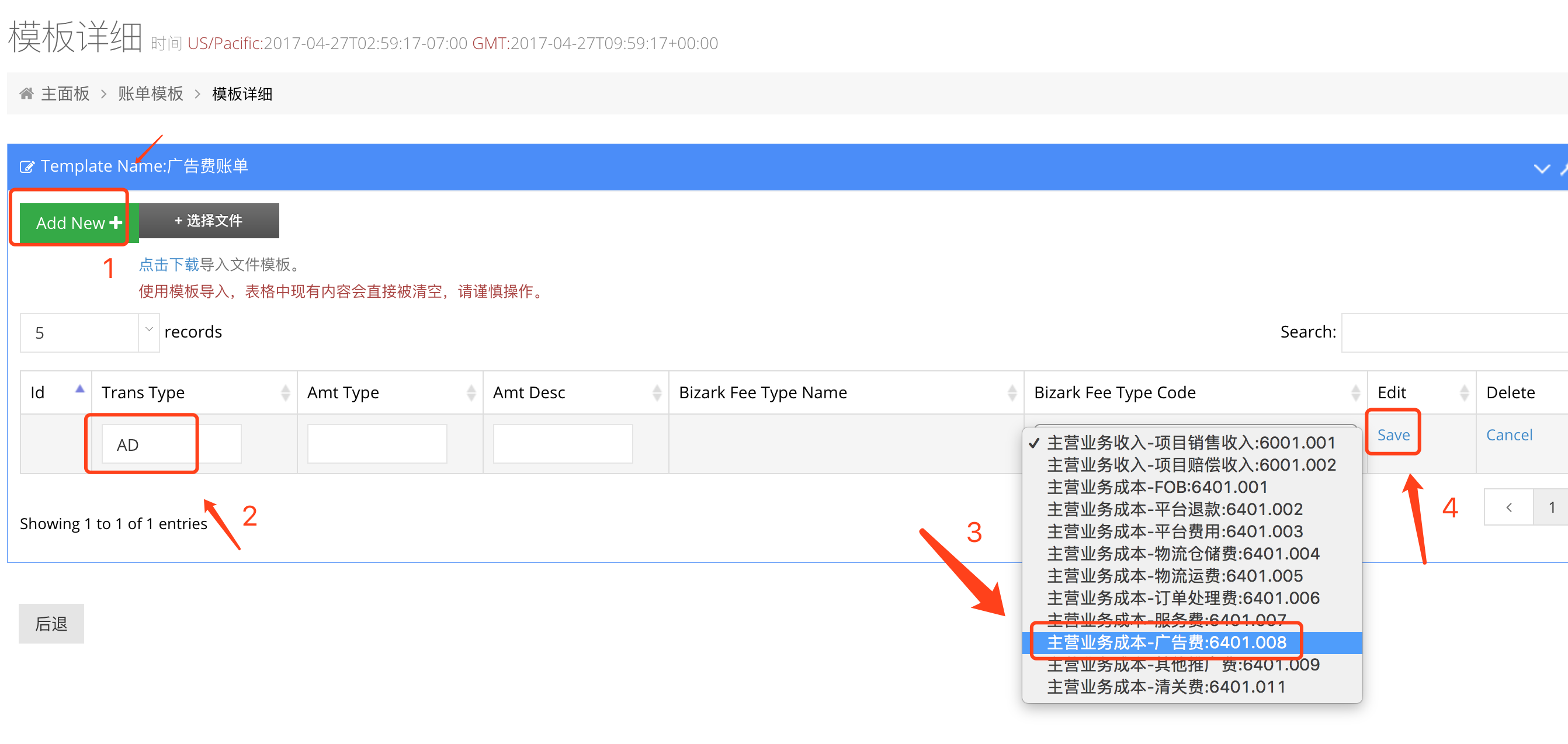This screenshot has width=1568, height=744.
Task: Sort by Amt Type column arrows
Action: (471, 393)
